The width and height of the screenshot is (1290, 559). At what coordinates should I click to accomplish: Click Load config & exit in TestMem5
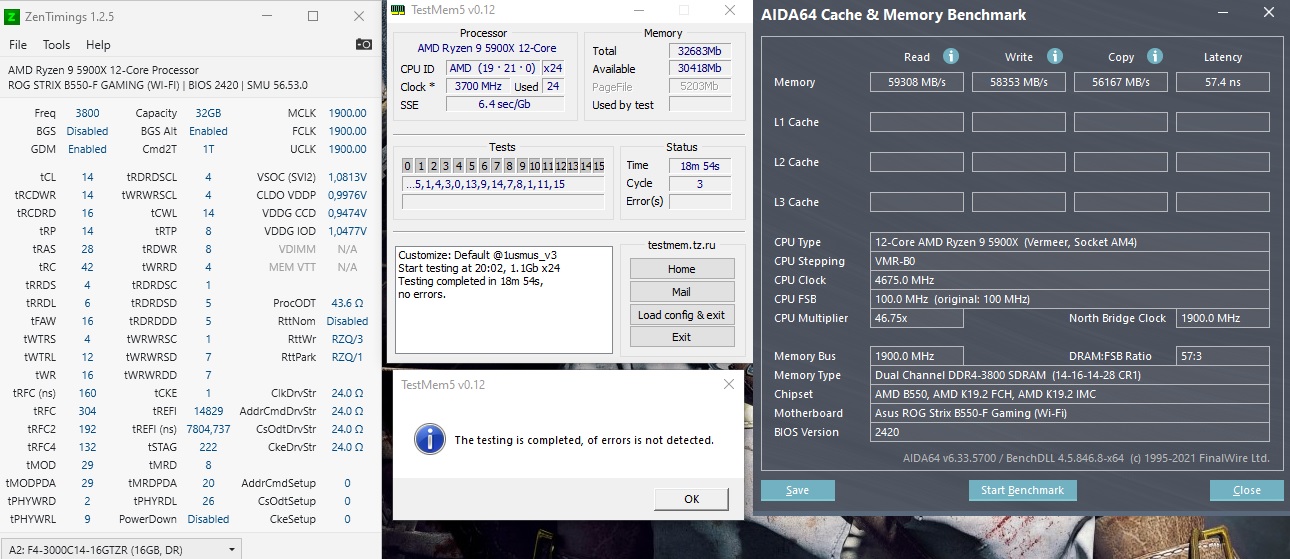point(681,315)
